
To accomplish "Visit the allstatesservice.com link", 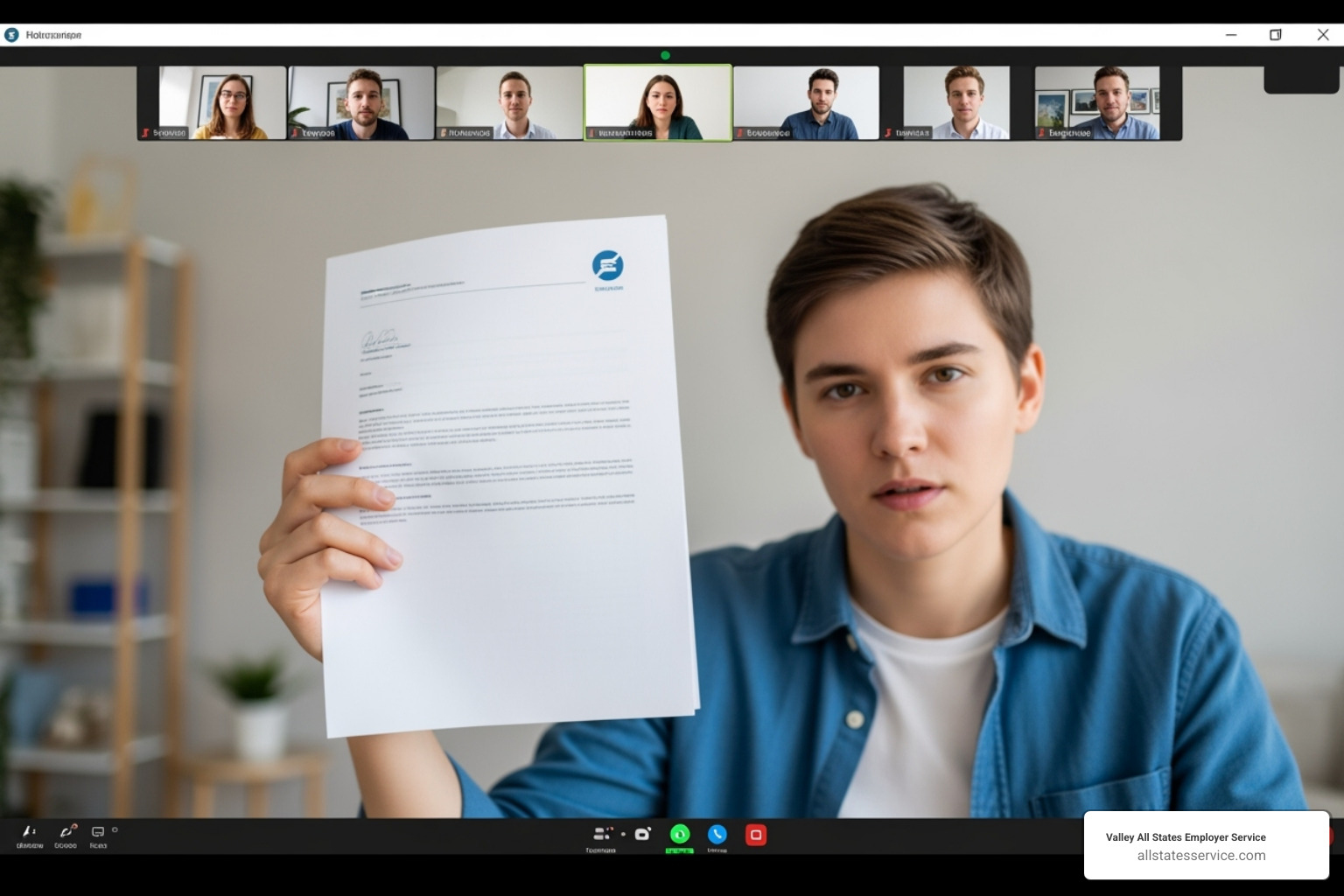I will (x=1200, y=855).
